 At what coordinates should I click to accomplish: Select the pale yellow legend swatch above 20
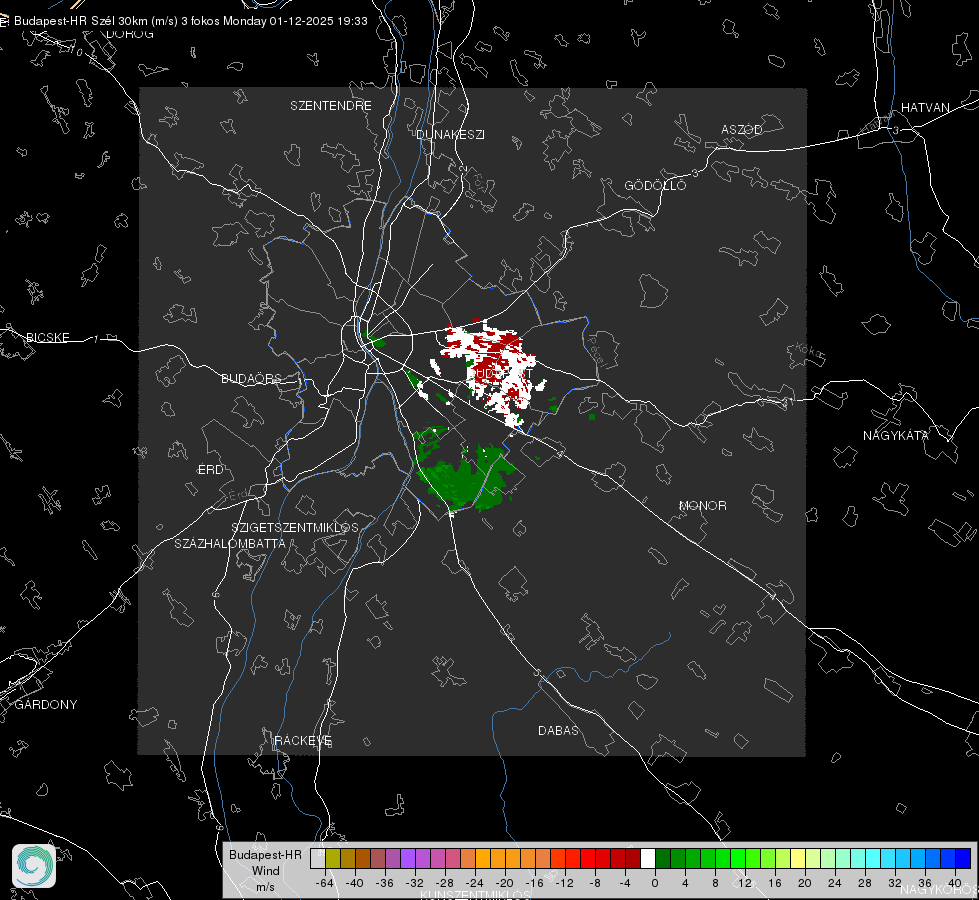pos(798,859)
